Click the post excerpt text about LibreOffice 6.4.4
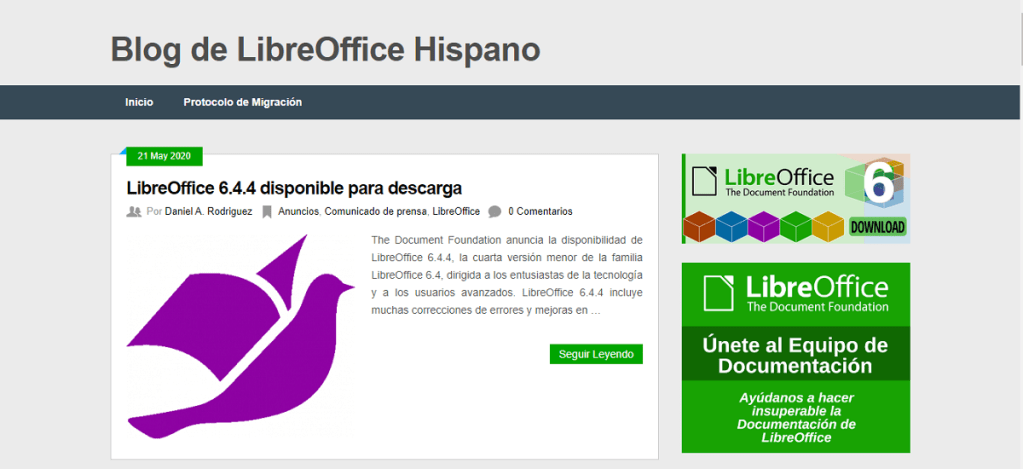The image size is (1023, 469). (507, 275)
